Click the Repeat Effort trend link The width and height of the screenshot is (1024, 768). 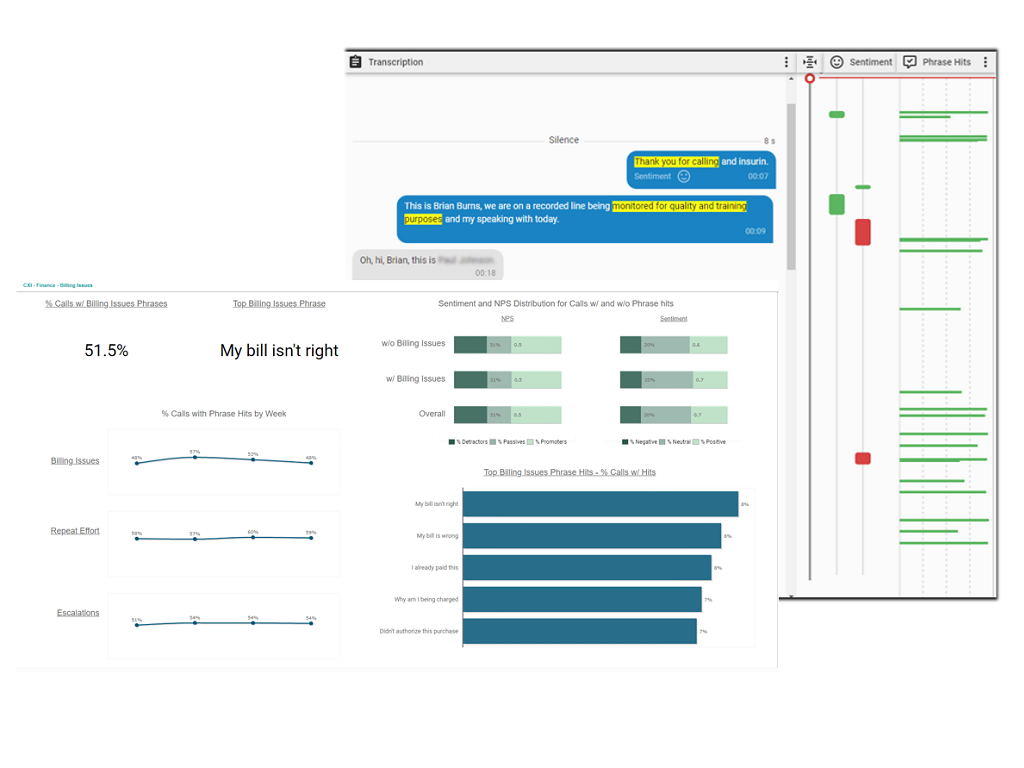tap(75, 531)
